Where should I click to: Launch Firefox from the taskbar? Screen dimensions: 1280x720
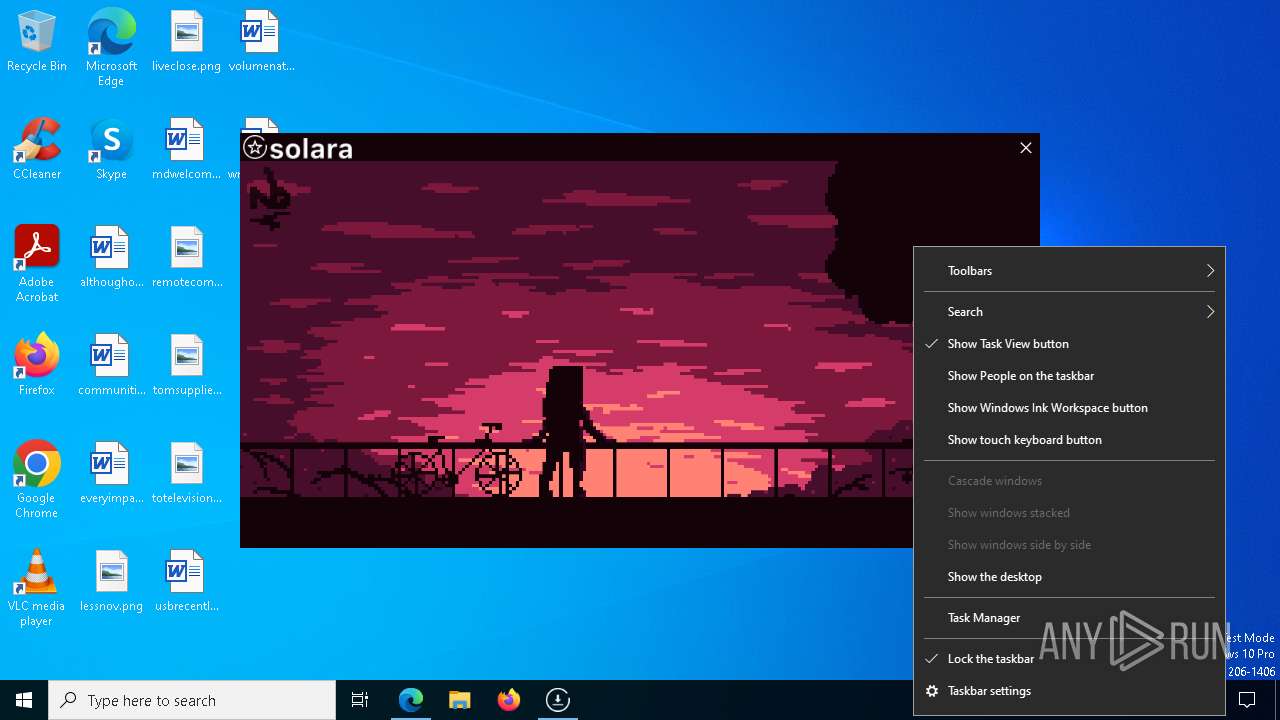click(x=509, y=700)
